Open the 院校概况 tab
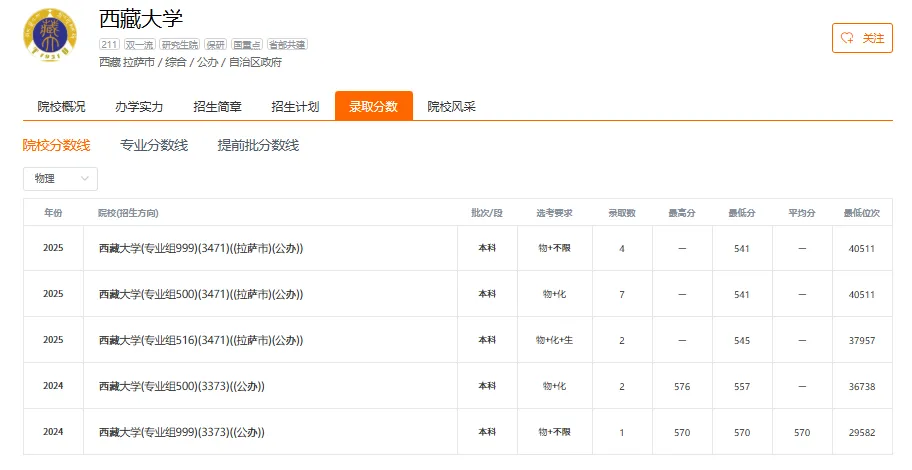 [61, 106]
